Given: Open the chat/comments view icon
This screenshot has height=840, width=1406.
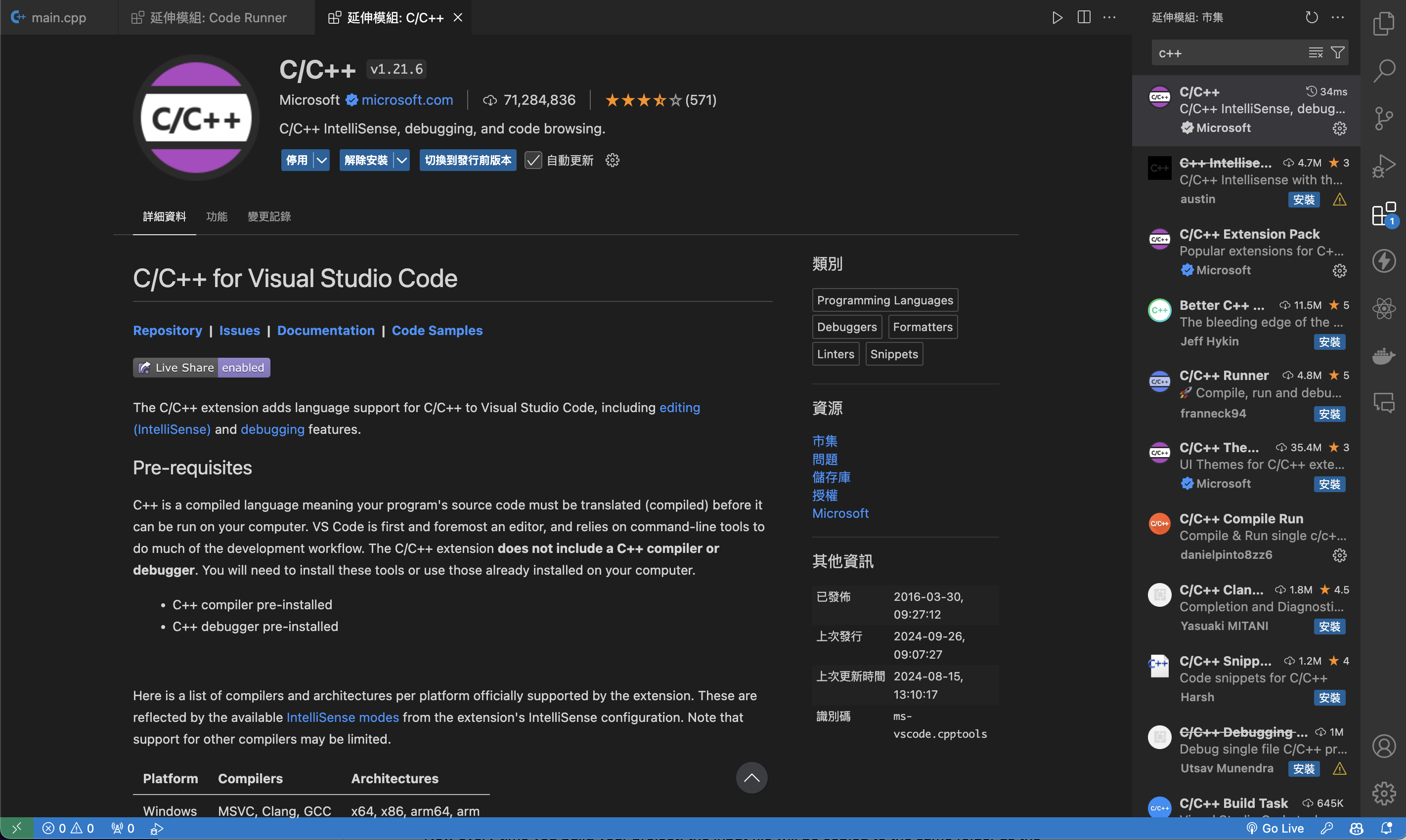Looking at the screenshot, I should (x=1383, y=403).
